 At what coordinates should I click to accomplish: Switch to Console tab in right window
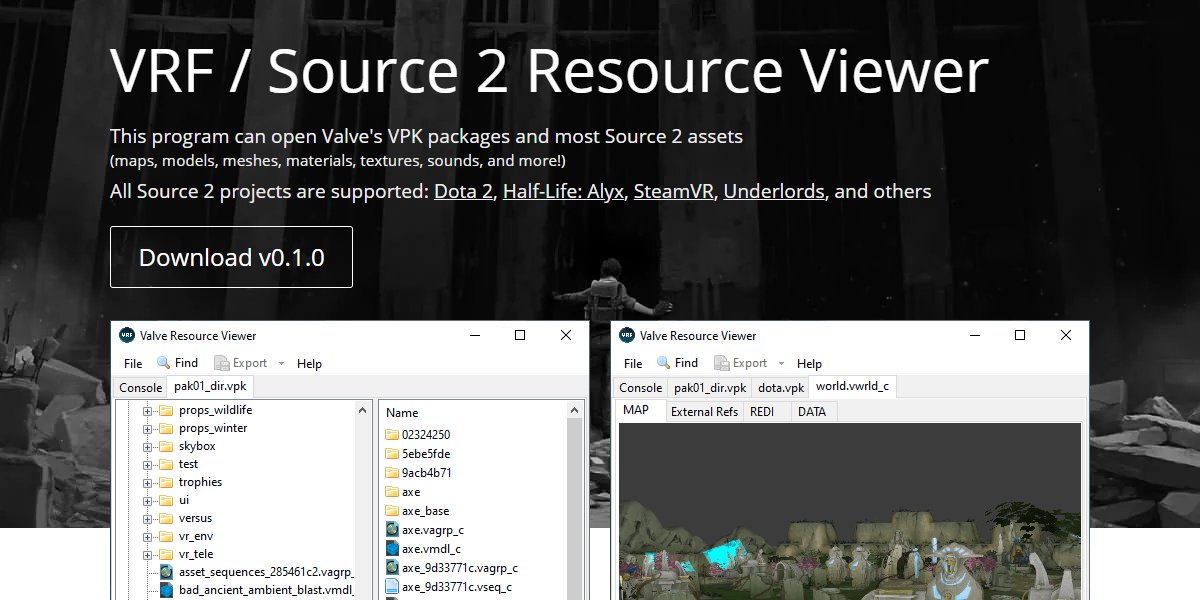pos(640,388)
